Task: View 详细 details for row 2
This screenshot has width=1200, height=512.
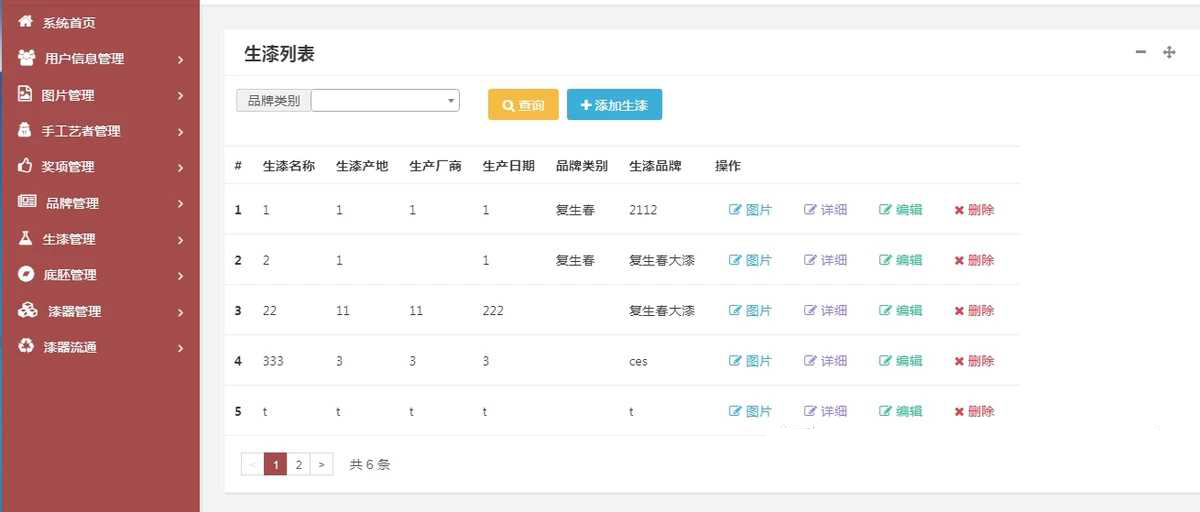Action: [826, 260]
